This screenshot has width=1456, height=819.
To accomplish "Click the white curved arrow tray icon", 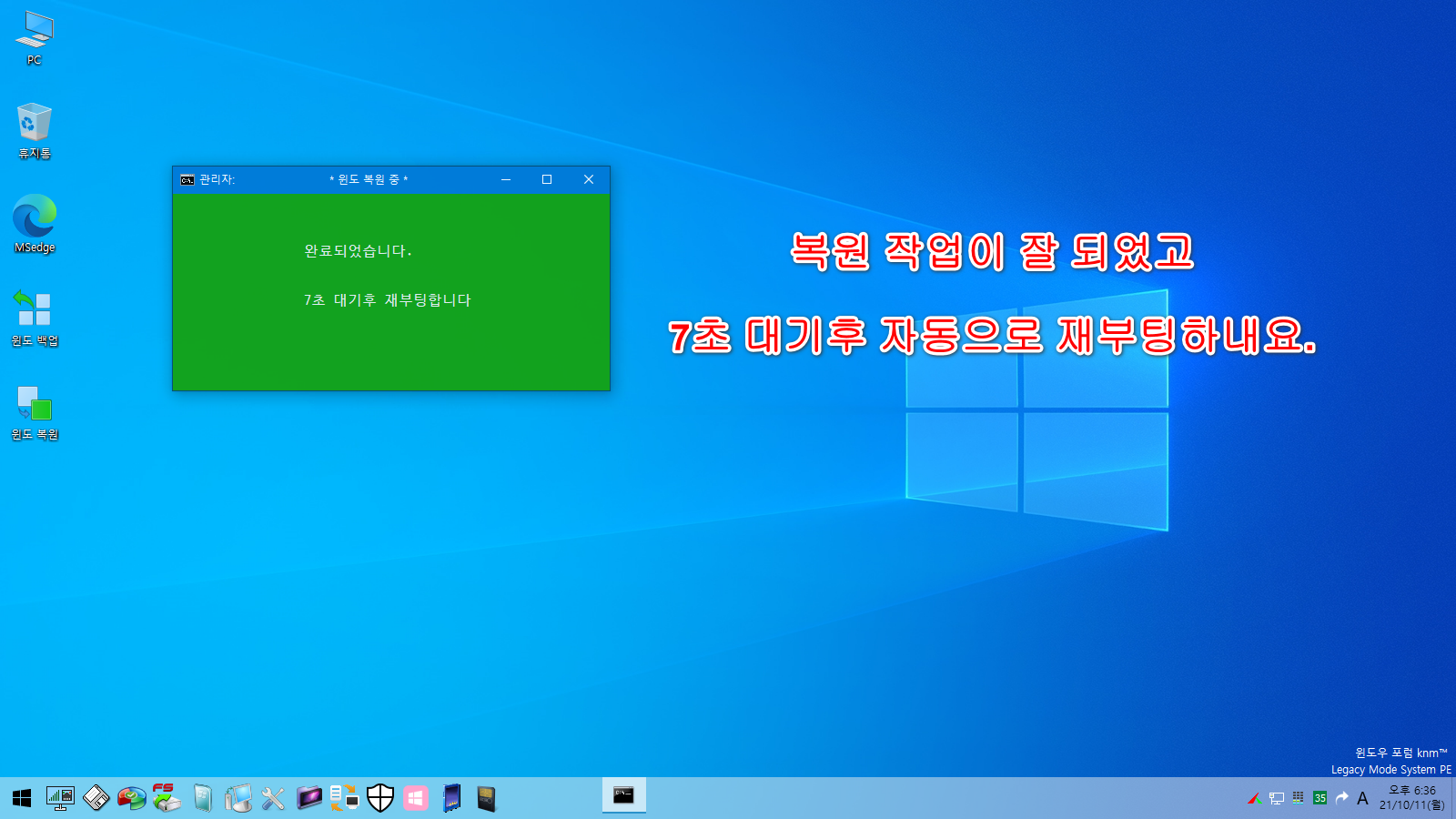I will pyautogui.click(x=1341, y=797).
